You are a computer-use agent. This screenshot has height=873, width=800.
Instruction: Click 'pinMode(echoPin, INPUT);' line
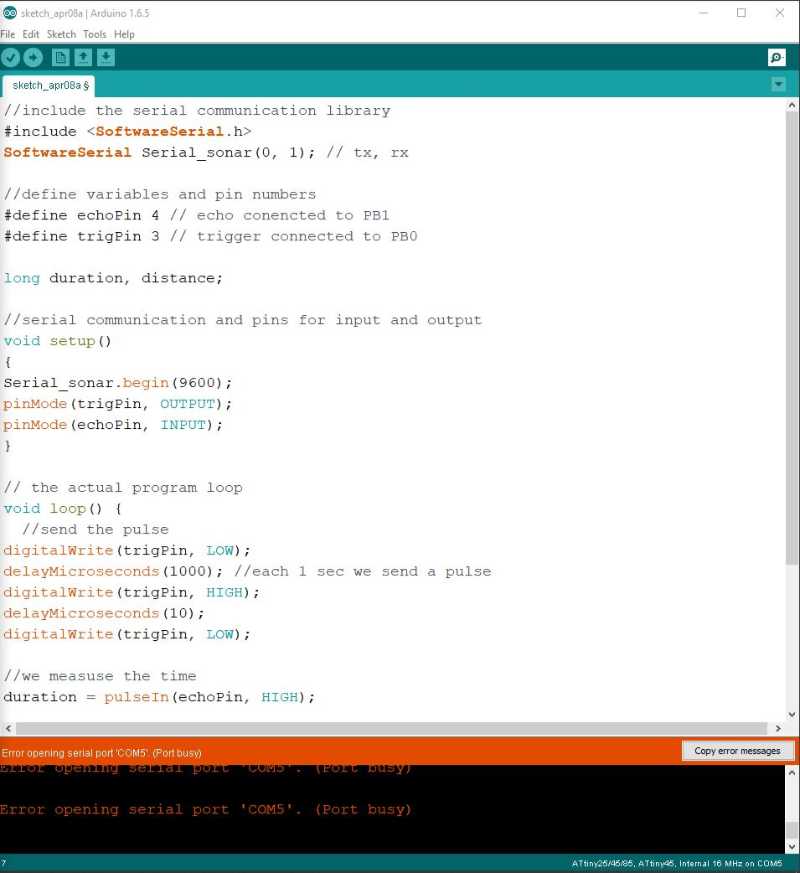coord(113,425)
